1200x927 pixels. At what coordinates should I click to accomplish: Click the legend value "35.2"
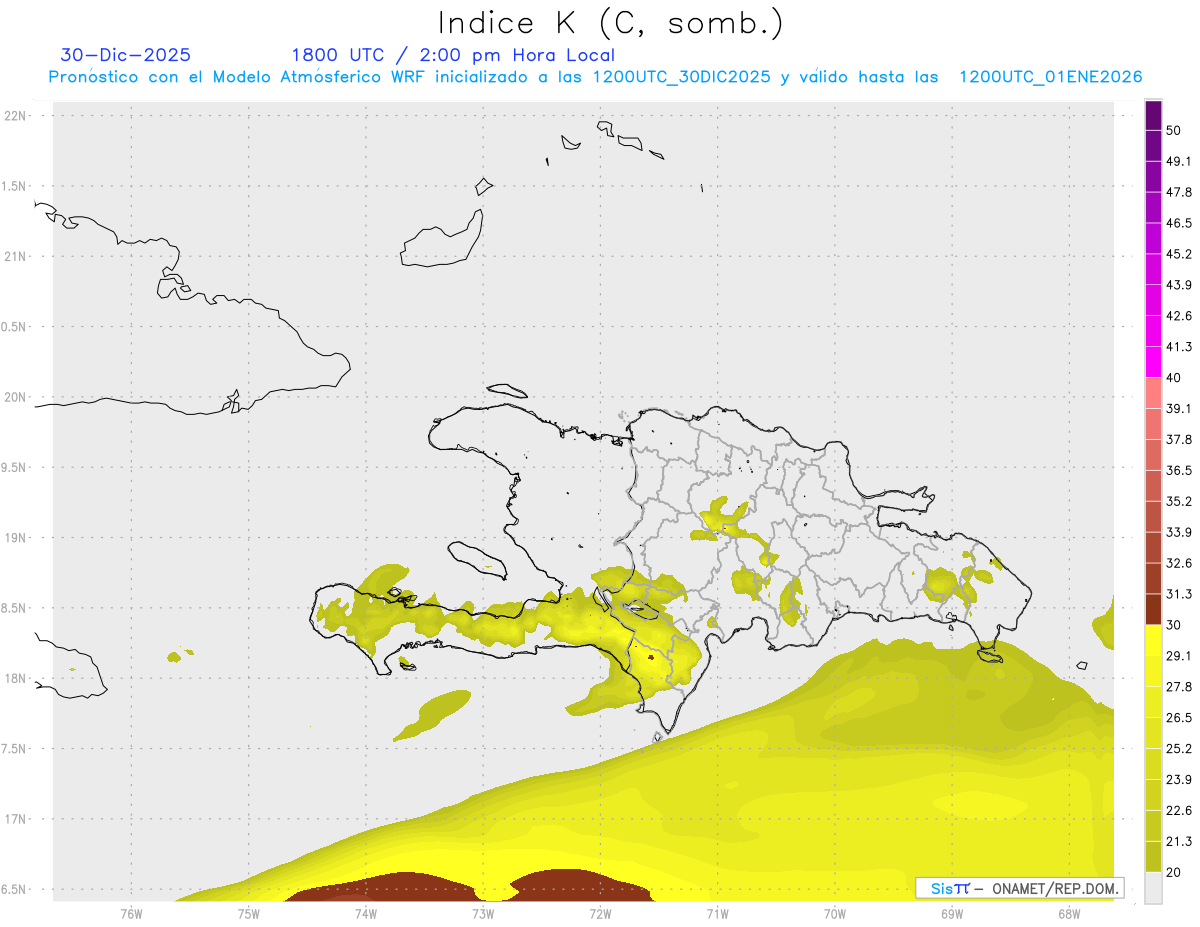click(1179, 501)
